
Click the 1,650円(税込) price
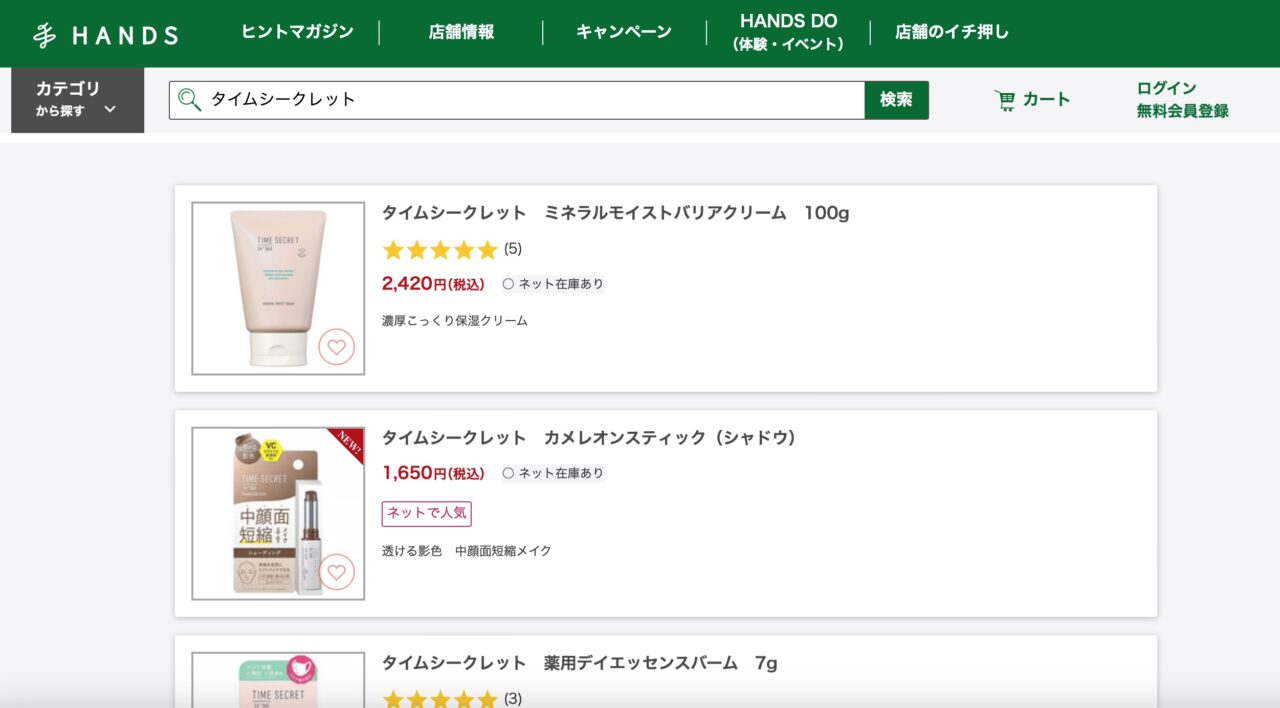(x=433, y=473)
